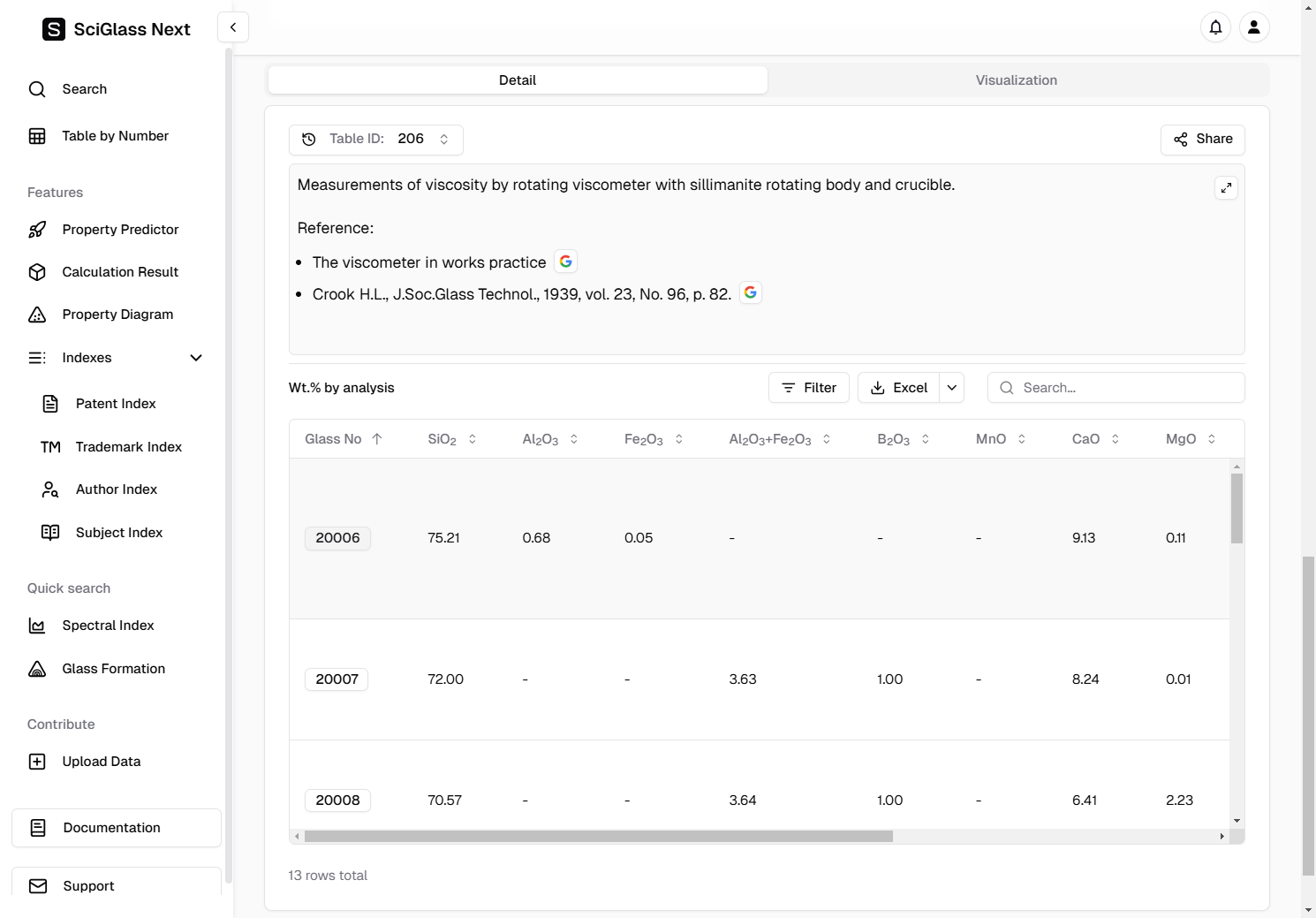
Task: Search Google for the Crook H.L. reference
Action: [x=751, y=292]
